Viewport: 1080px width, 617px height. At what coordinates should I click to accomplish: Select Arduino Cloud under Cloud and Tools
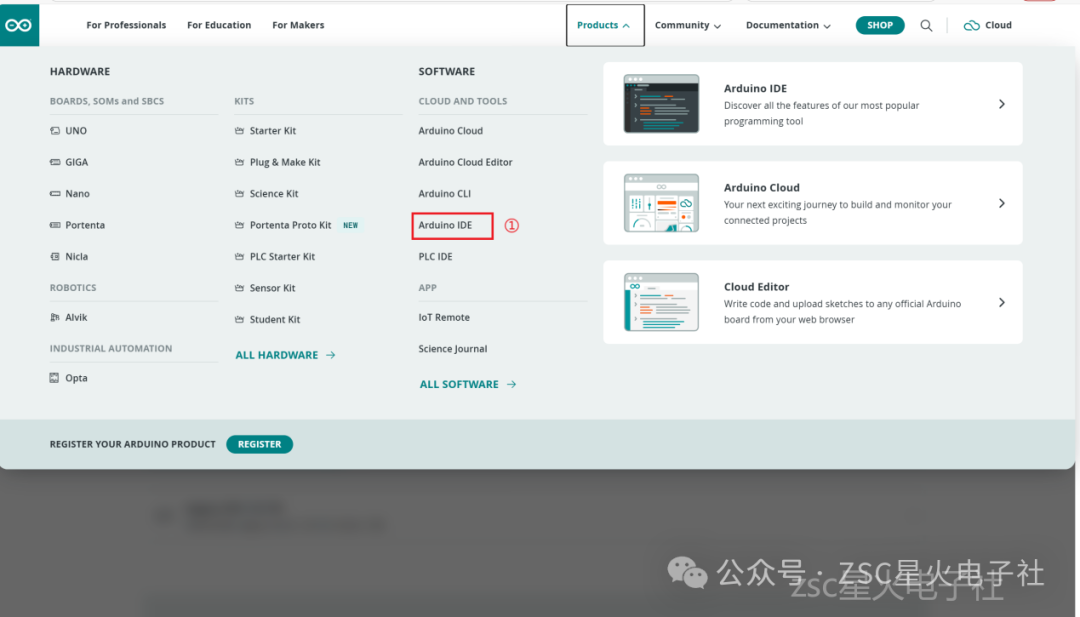pyautogui.click(x=450, y=130)
